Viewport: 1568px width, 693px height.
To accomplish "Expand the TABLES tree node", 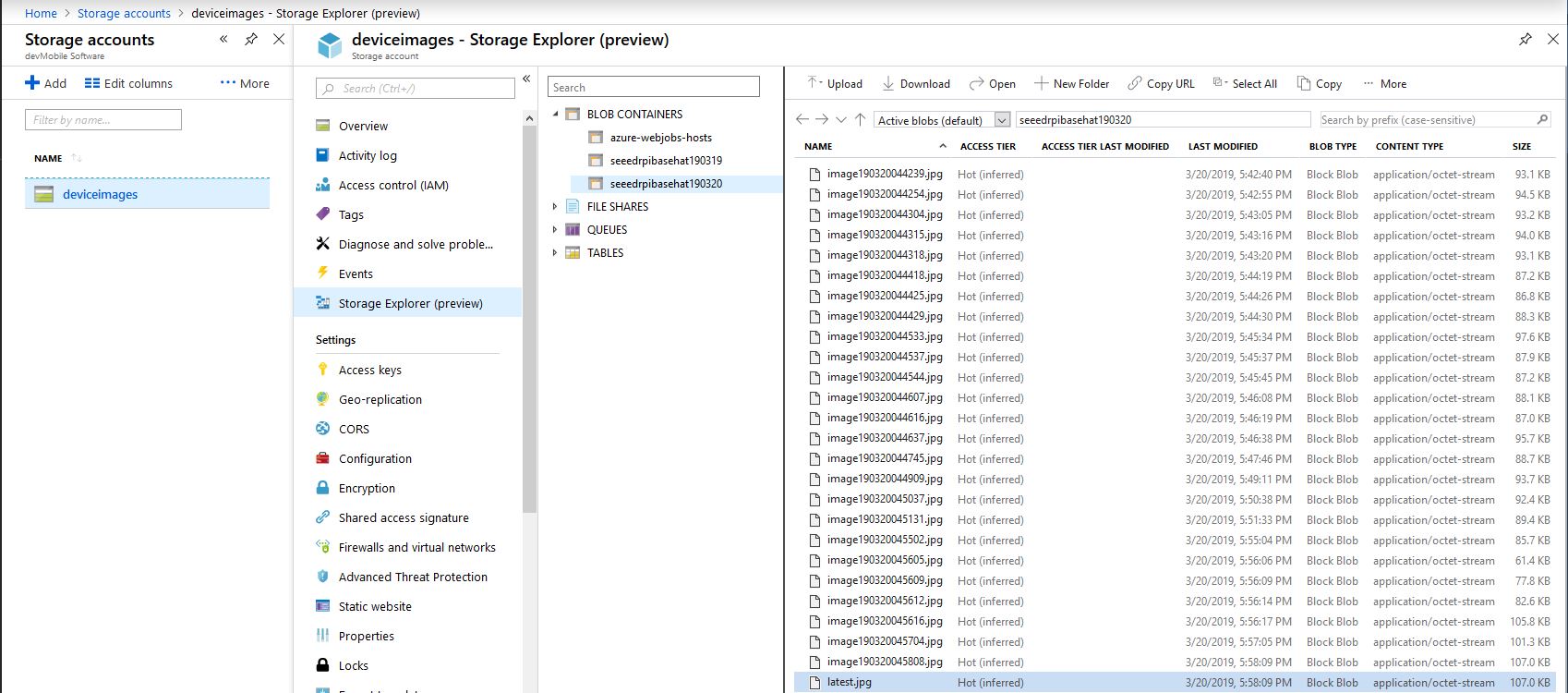I will pyautogui.click(x=555, y=252).
